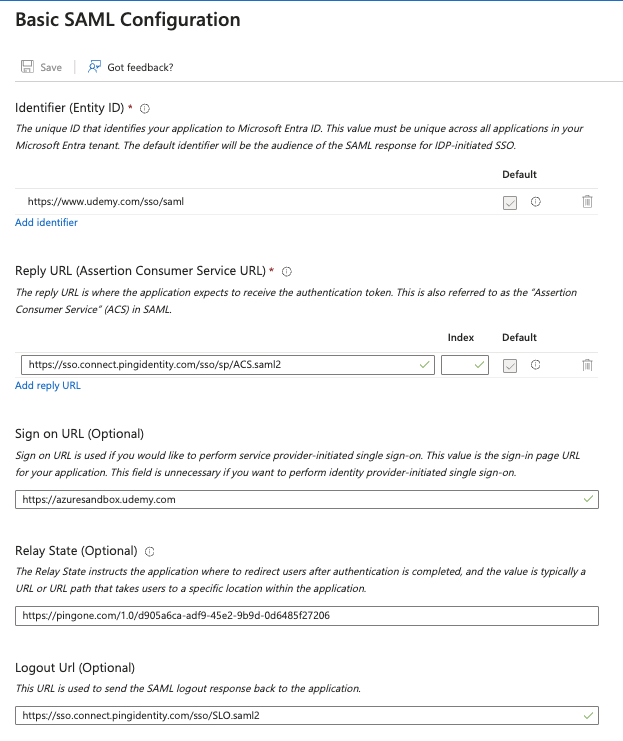Image resolution: width=623 pixels, height=741 pixels.
Task: Toggle Default checkbox for Reply URL
Action: point(510,366)
